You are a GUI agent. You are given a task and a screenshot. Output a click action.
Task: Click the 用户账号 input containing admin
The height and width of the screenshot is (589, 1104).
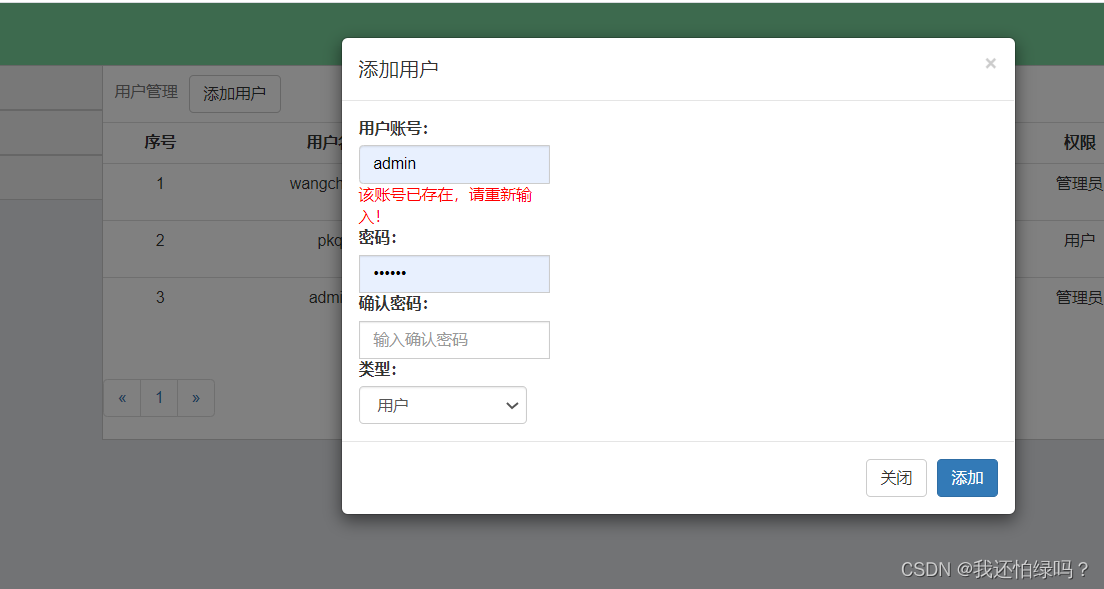[454, 164]
